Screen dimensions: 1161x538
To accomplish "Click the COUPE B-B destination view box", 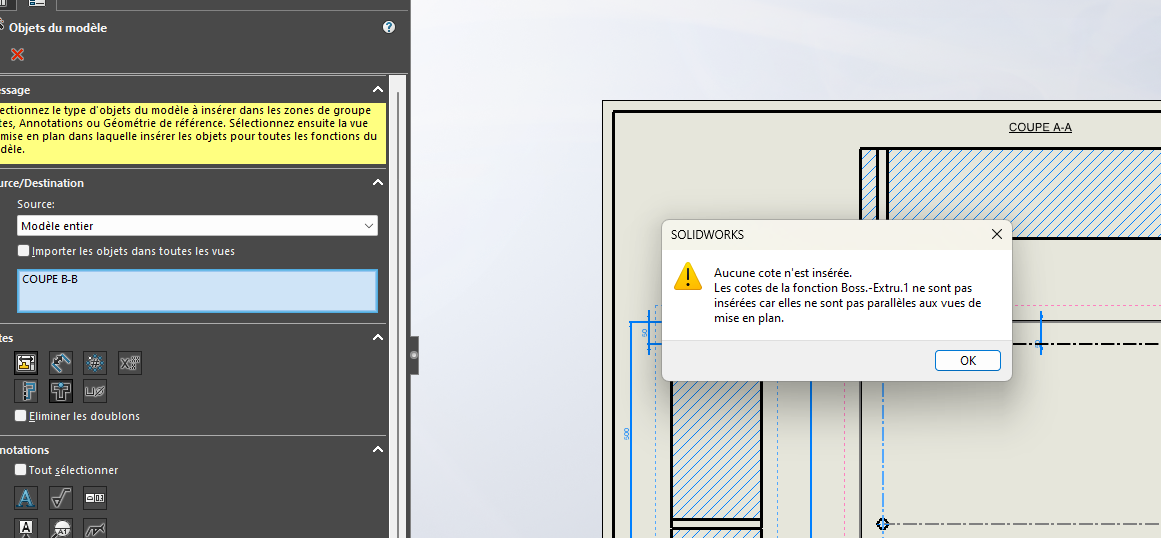I will coord(197,290).
